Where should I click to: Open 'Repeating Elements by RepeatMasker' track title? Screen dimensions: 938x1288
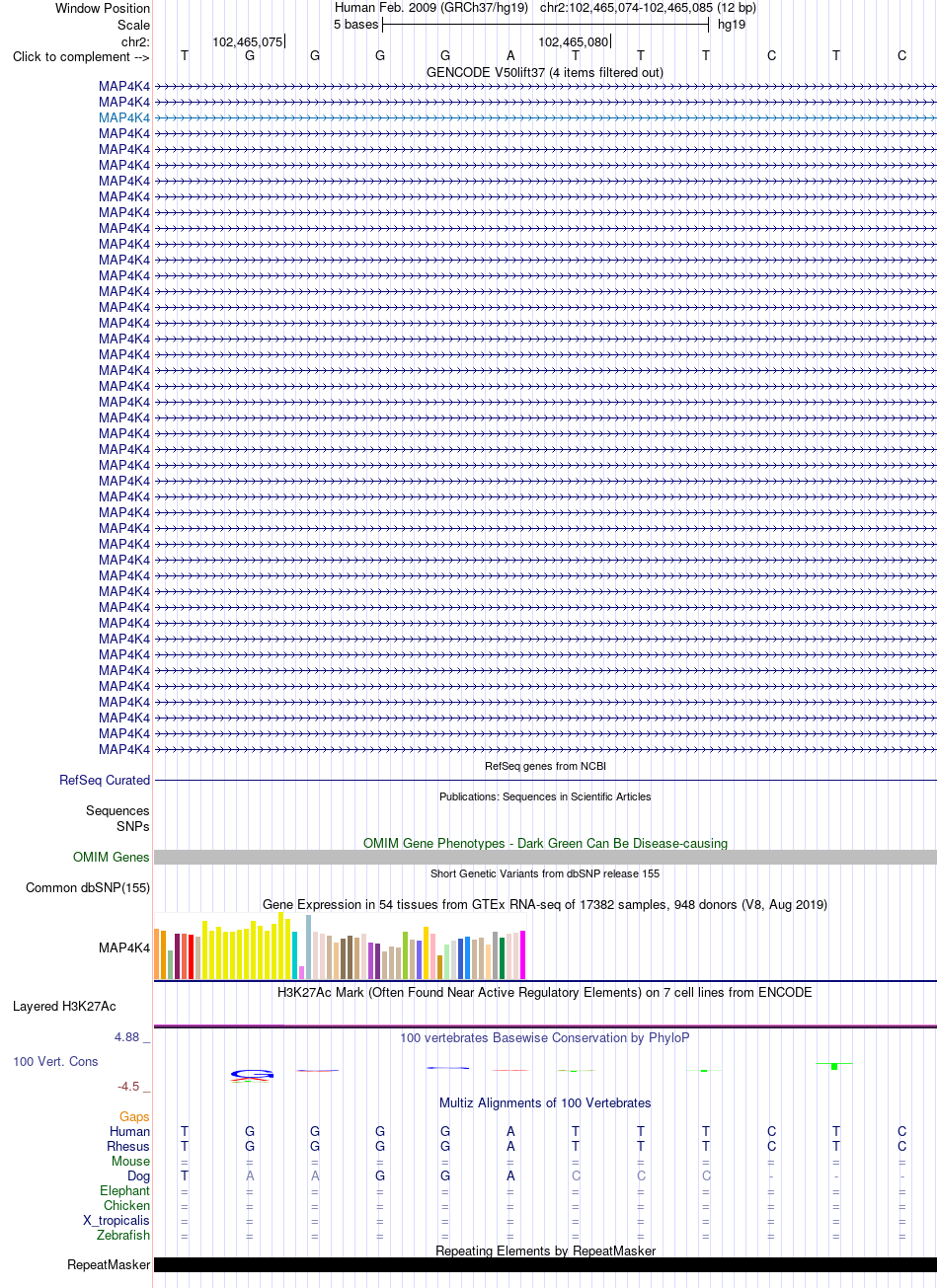point(545,1251)
